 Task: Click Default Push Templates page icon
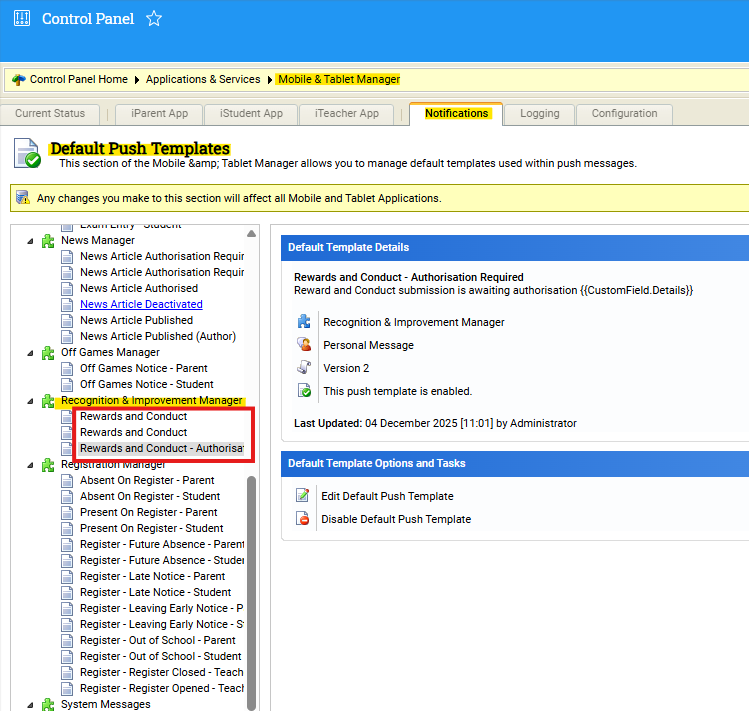coord(27,153)
